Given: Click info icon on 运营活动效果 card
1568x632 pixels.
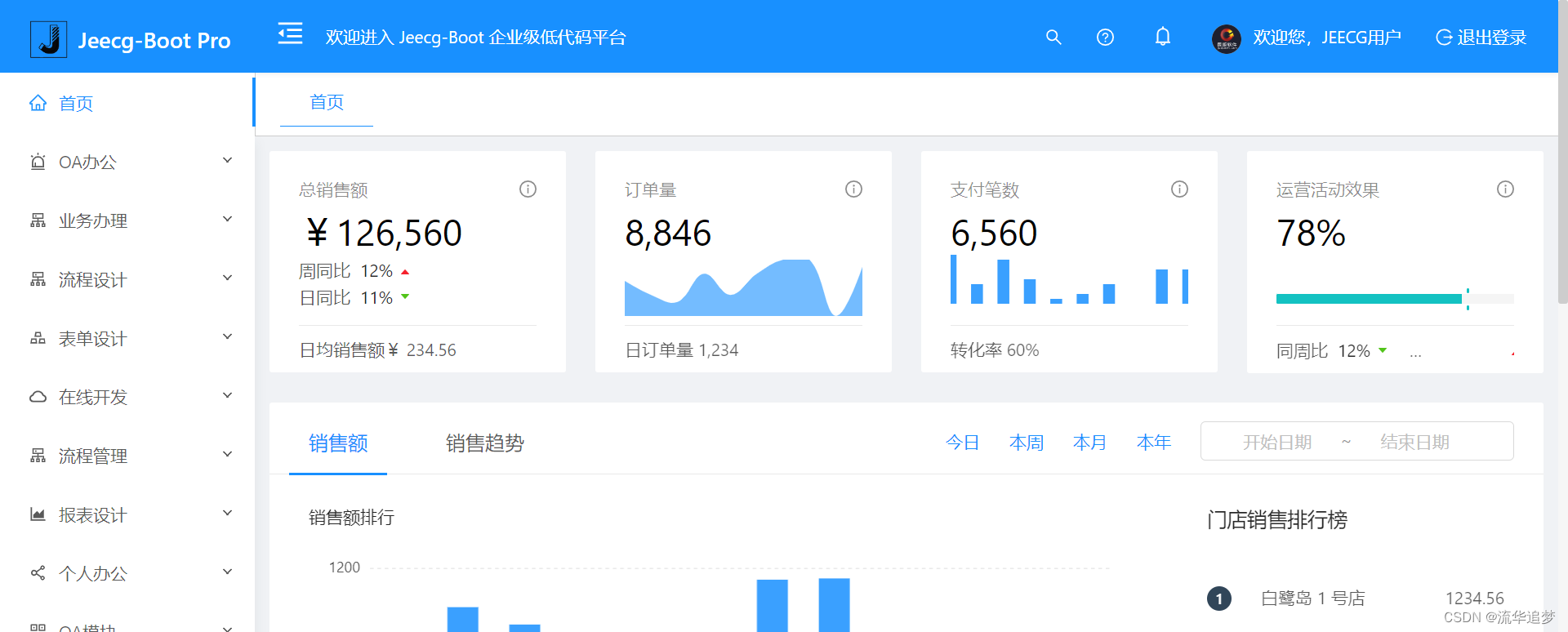Looking at the screenshot, I should (x=1505, y=189).
